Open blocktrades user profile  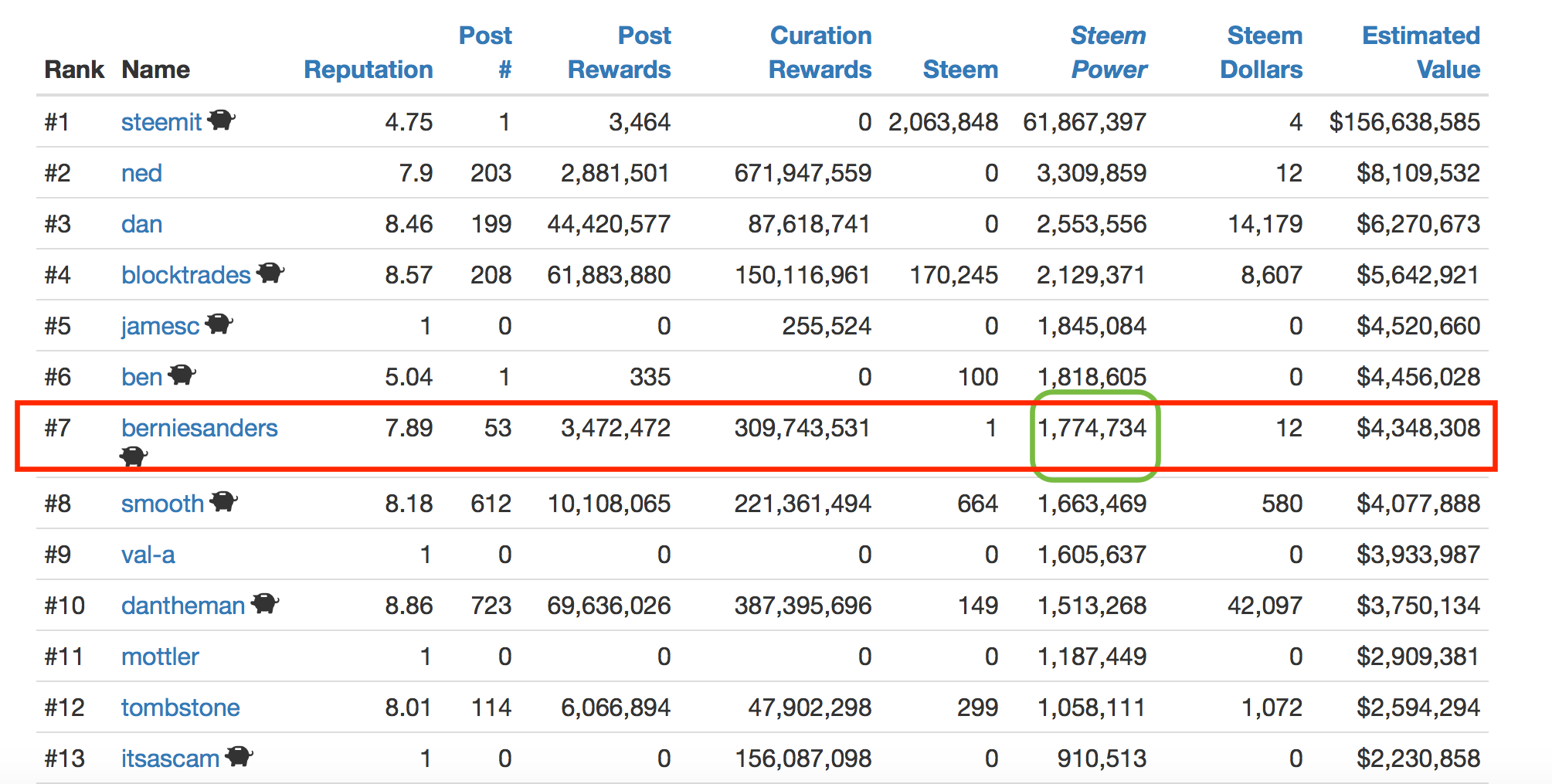[x=186, y=275]
